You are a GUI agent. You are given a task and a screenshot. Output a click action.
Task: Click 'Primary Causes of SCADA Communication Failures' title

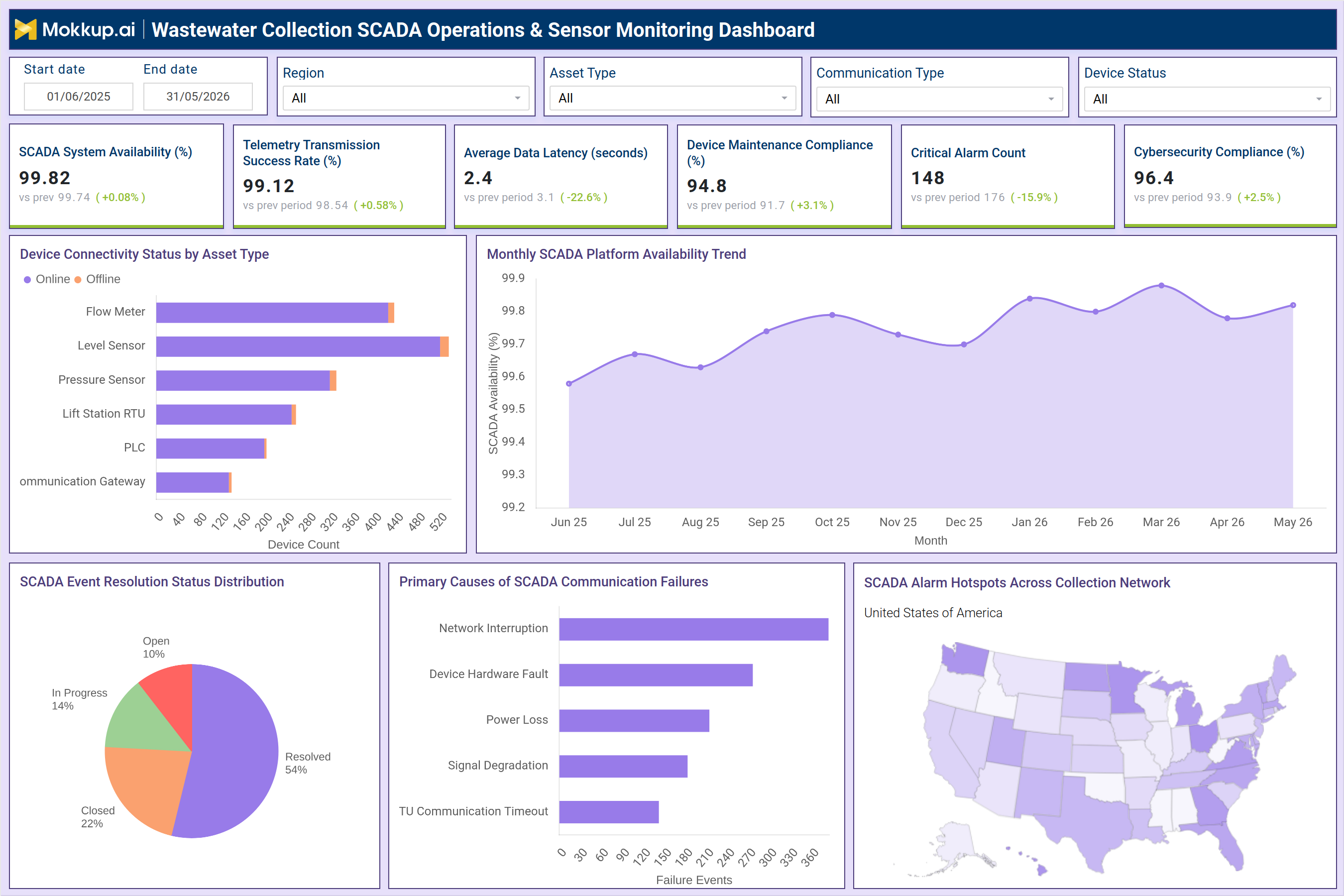point(553,582)
